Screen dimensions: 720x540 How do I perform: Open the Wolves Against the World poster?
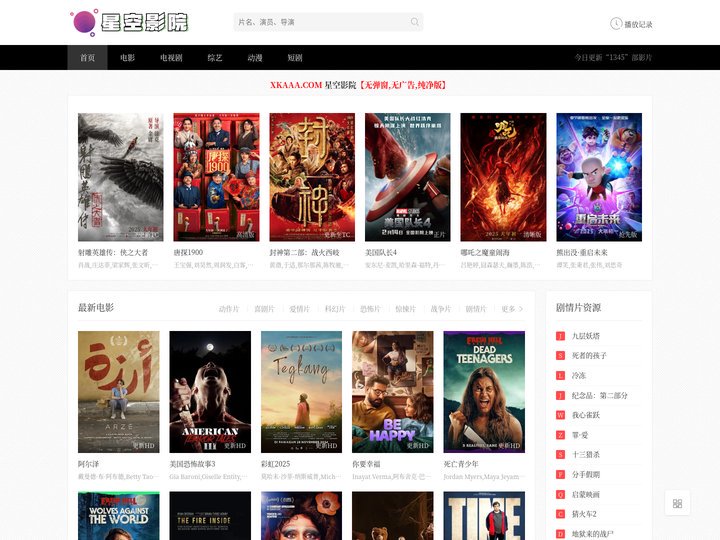pos(118,516)
